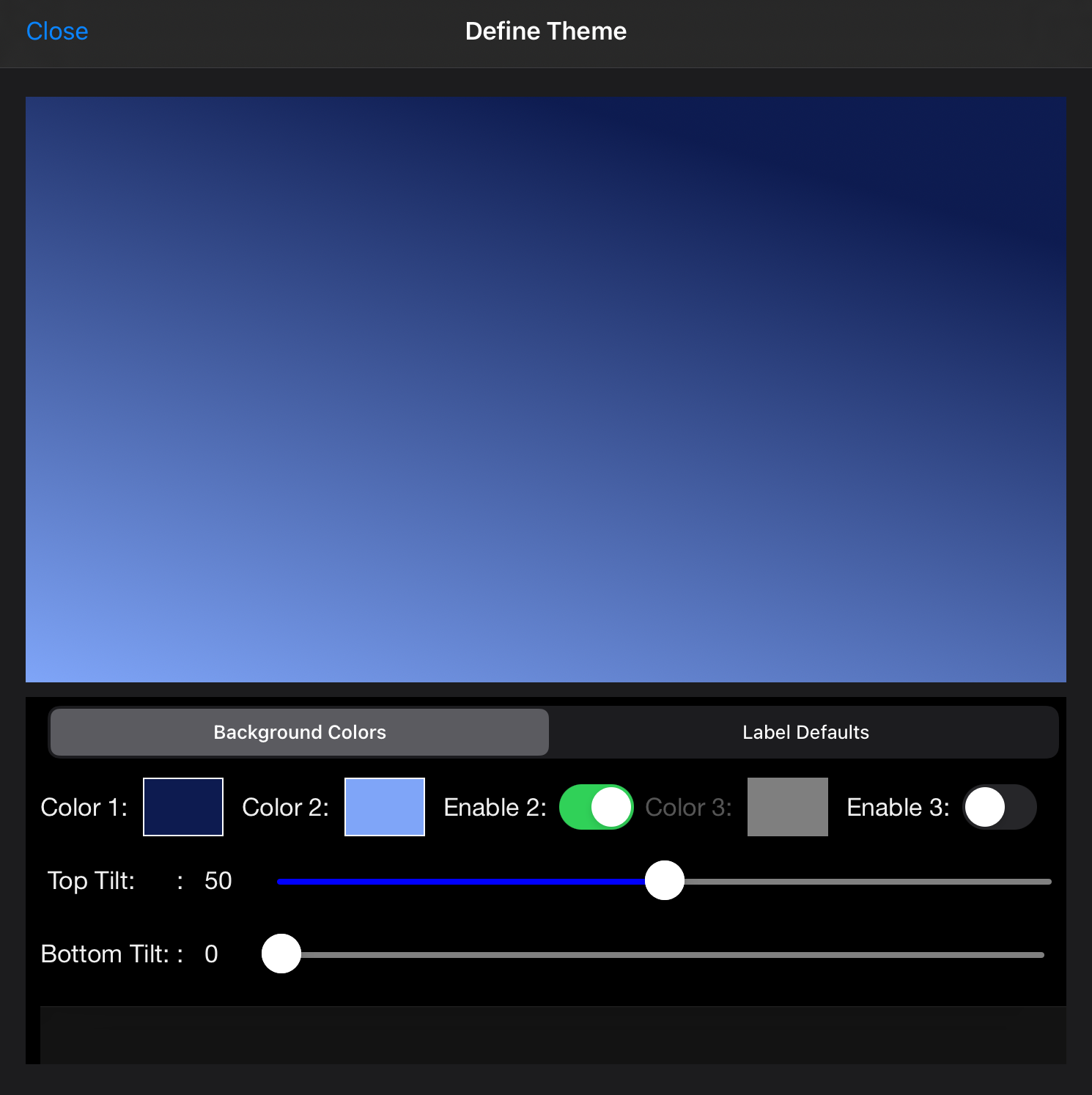Image resolution: width=1092 pixels, height=1095 pixels.
Task: Click the grayed-out Color 3 swatch
Action: tap(787, 806)
